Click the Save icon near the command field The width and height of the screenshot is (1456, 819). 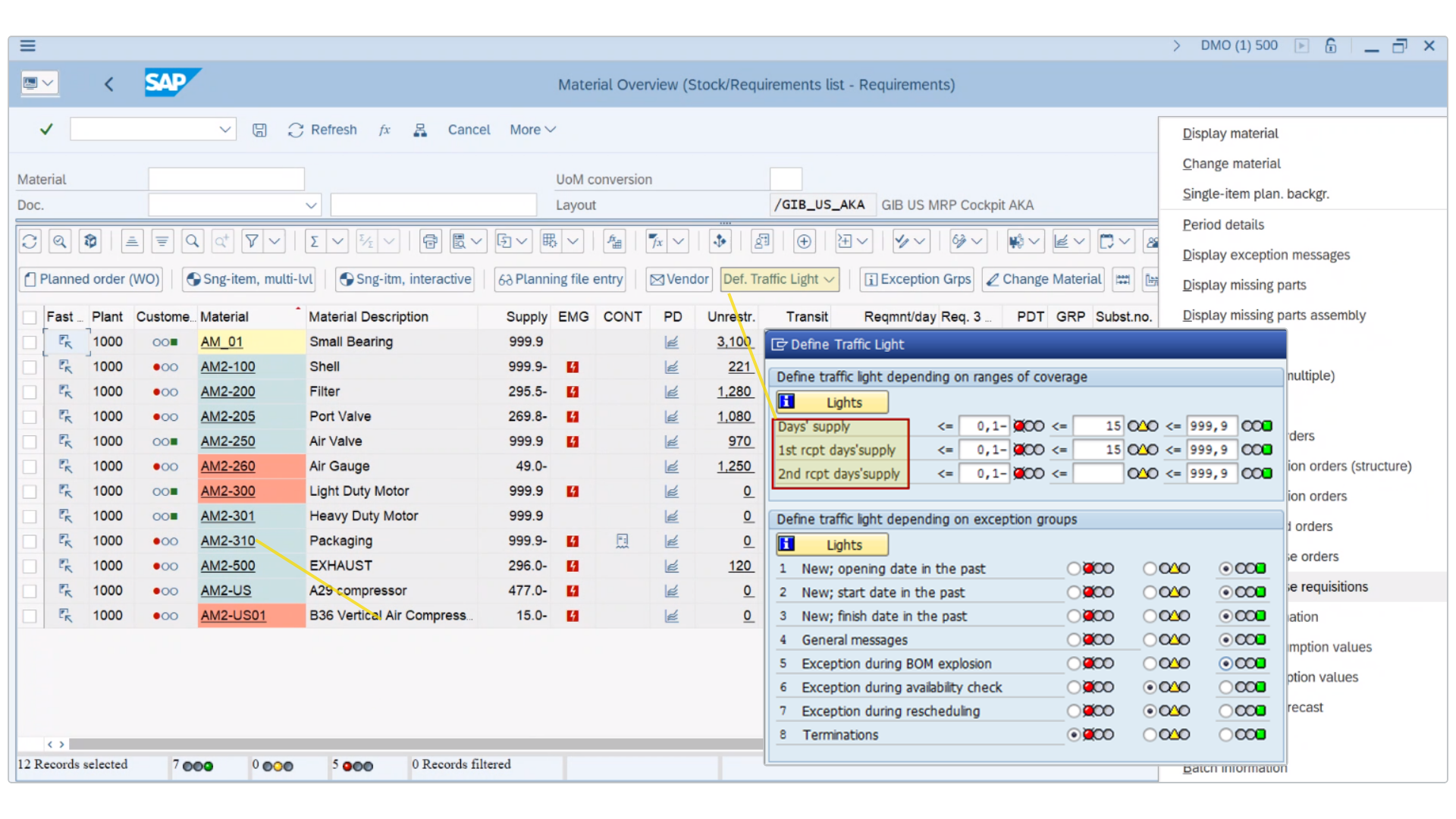(260, 130)
